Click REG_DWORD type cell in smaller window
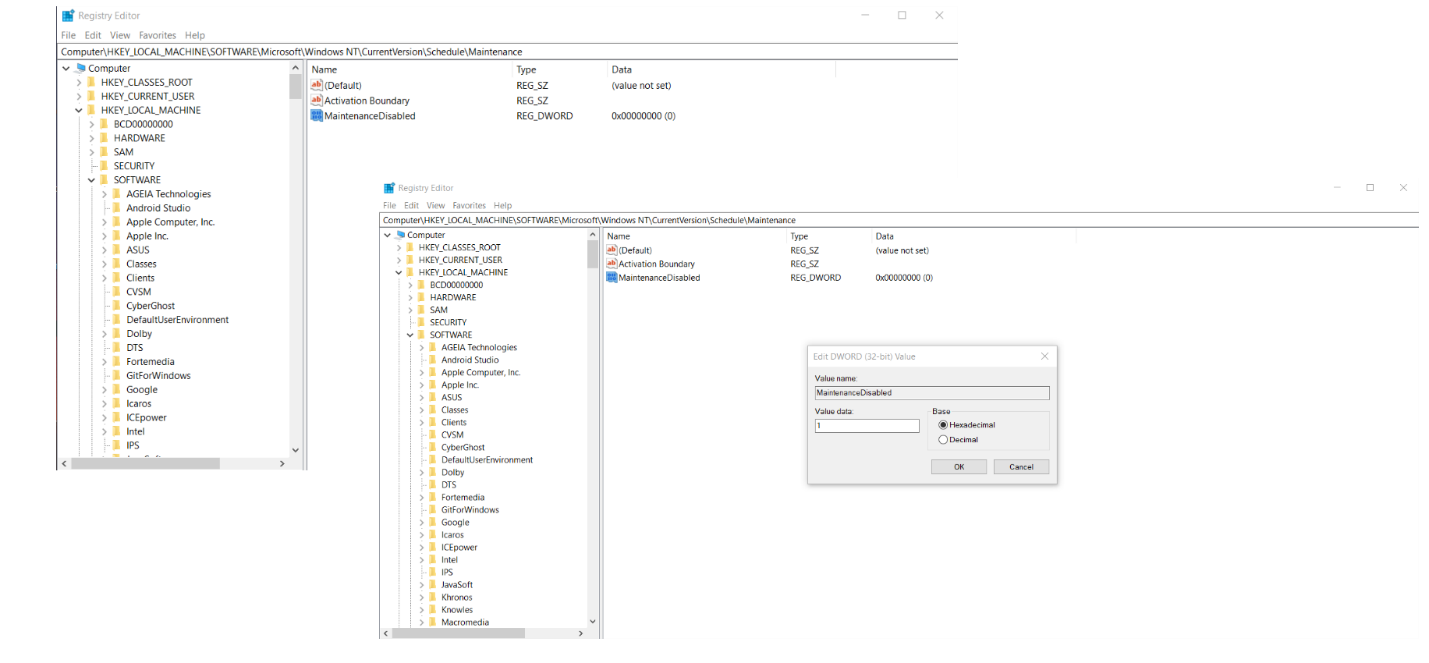The width and height of the screenshot is (1429, 663). point(544,116)
